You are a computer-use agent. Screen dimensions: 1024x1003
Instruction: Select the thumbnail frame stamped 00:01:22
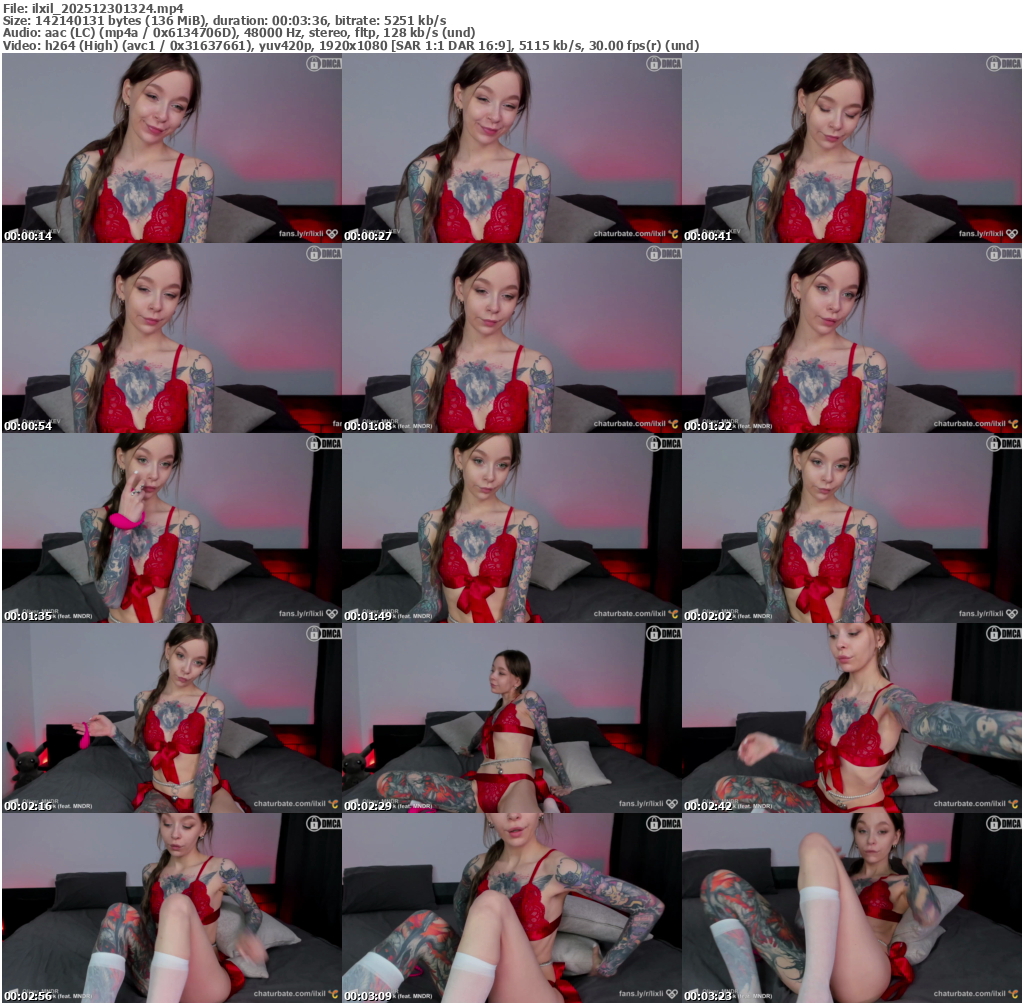[x=852, y=338]
